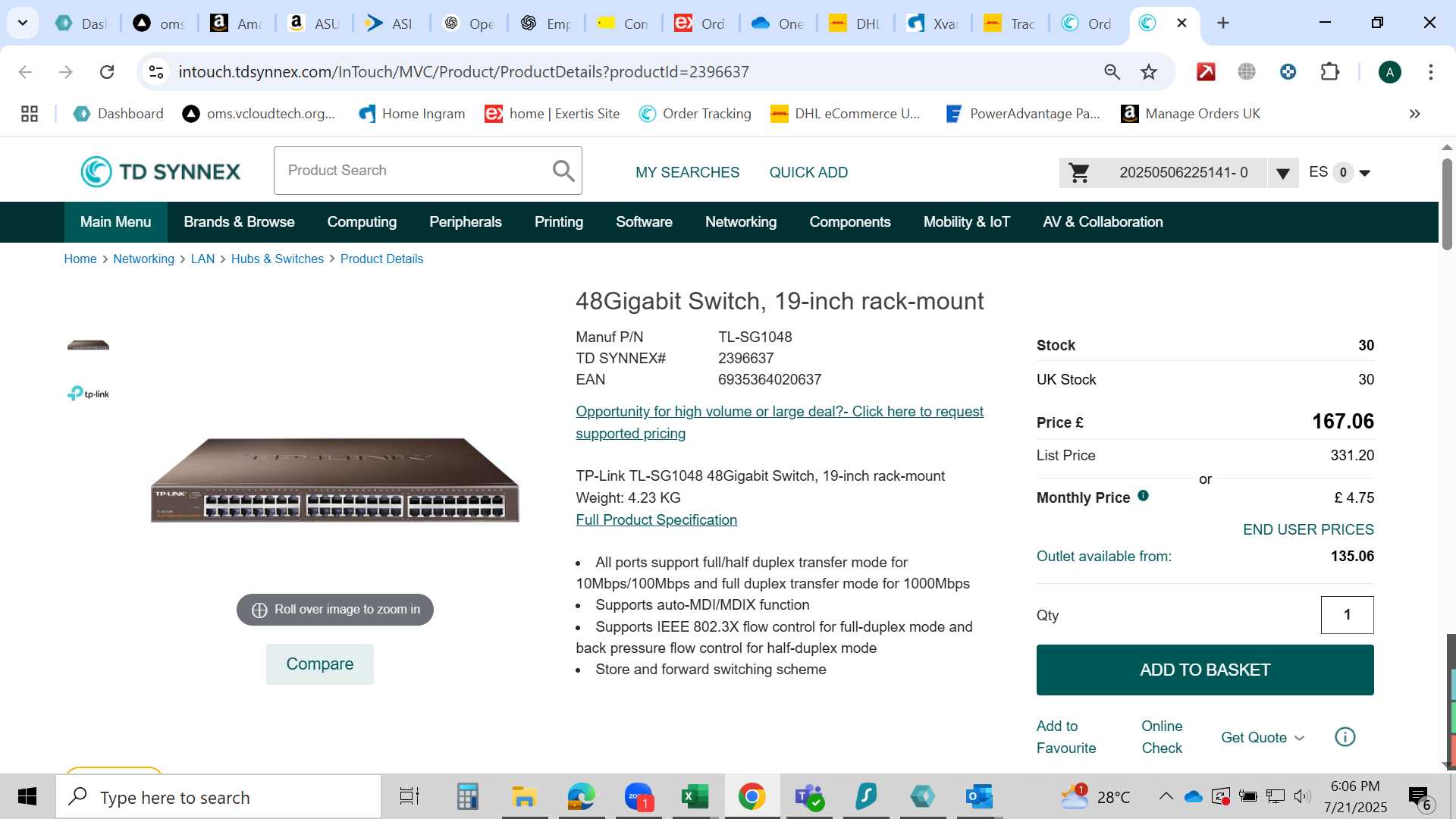
Task: Open the ES language dropdown
Action: coord(1339,172)
